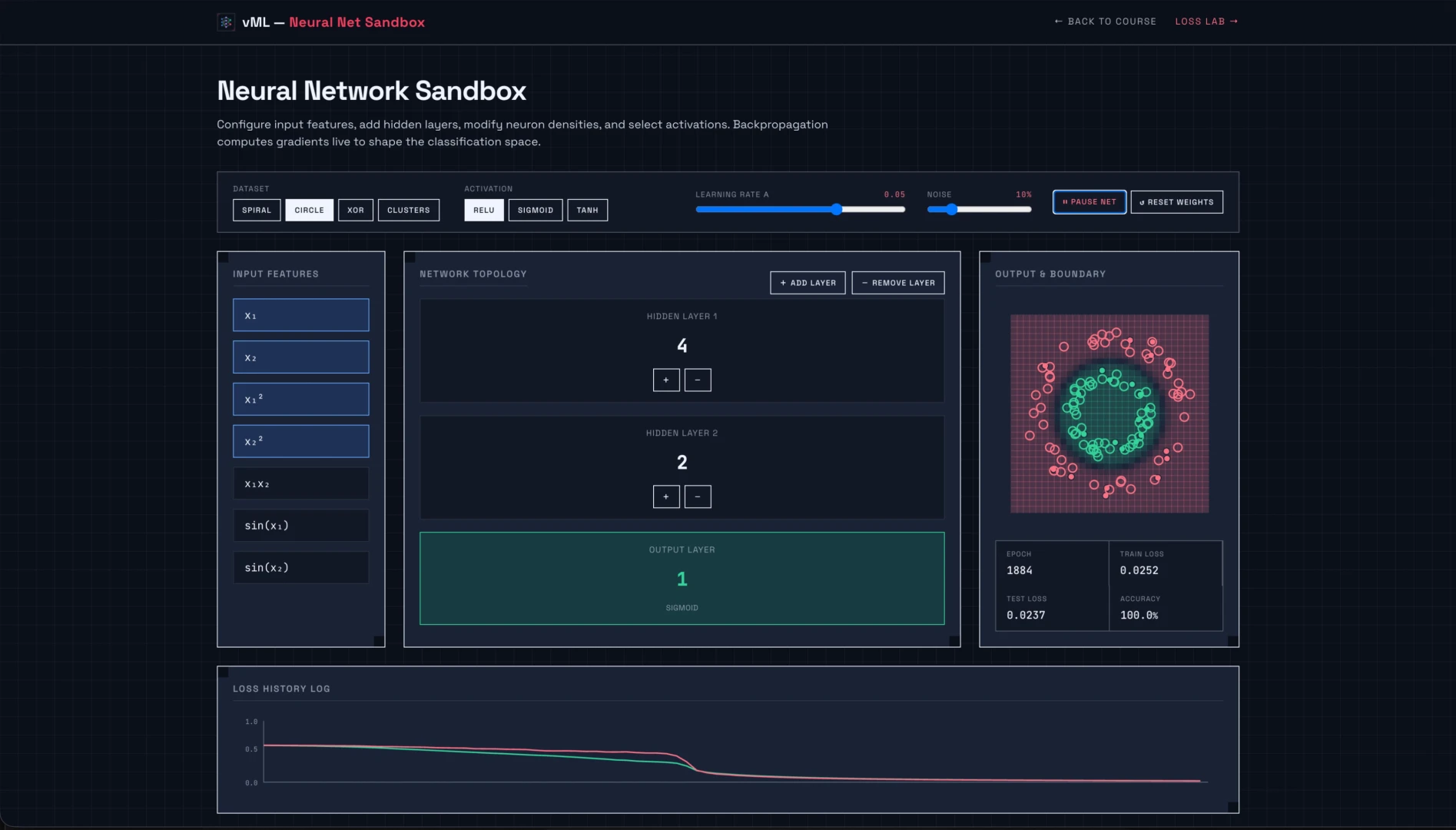1456x830 pixels.
Task: Click the noise slider handle
Action: 952,210
